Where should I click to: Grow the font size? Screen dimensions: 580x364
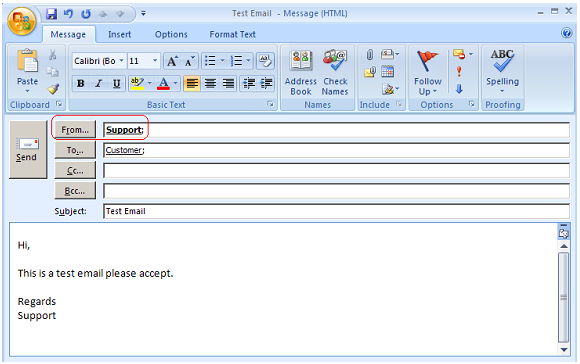(172, 61)
